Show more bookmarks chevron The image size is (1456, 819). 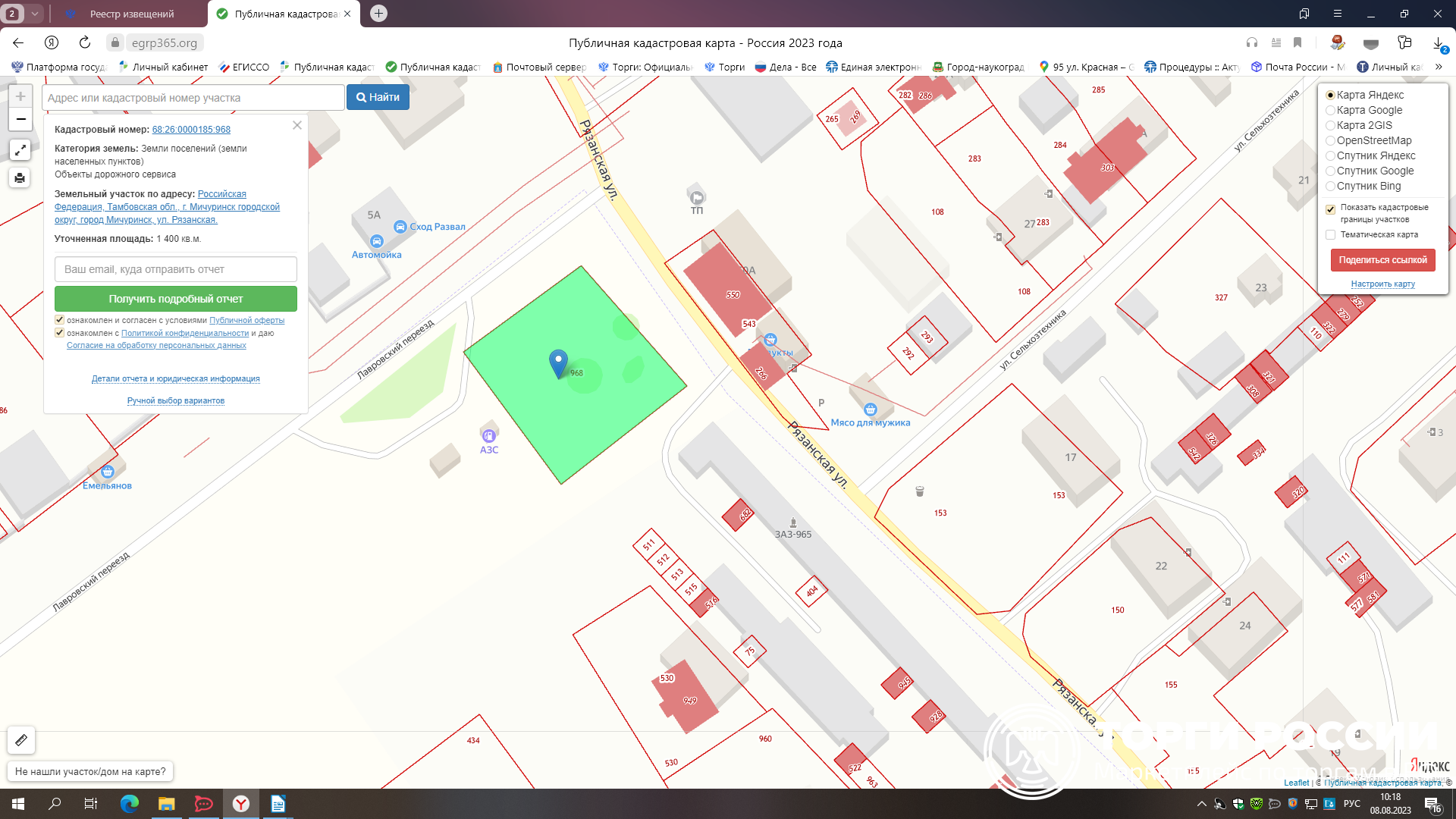(1439, 67)
